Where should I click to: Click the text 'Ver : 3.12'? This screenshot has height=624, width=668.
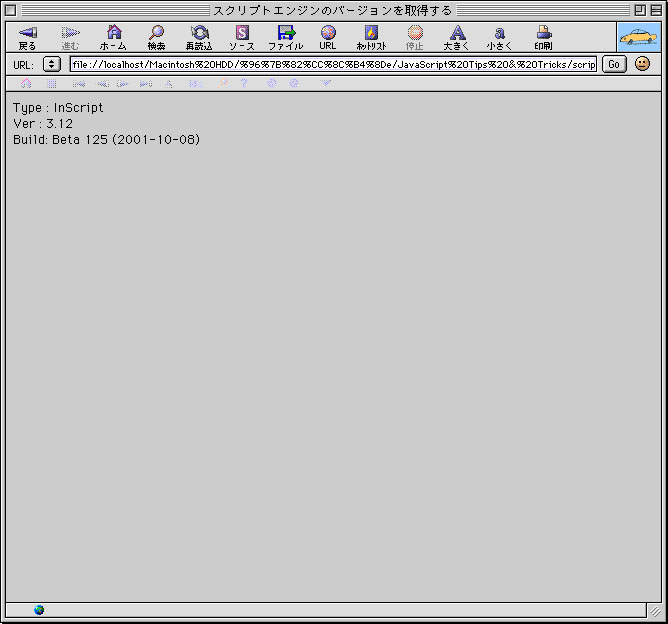coord(43,124)
